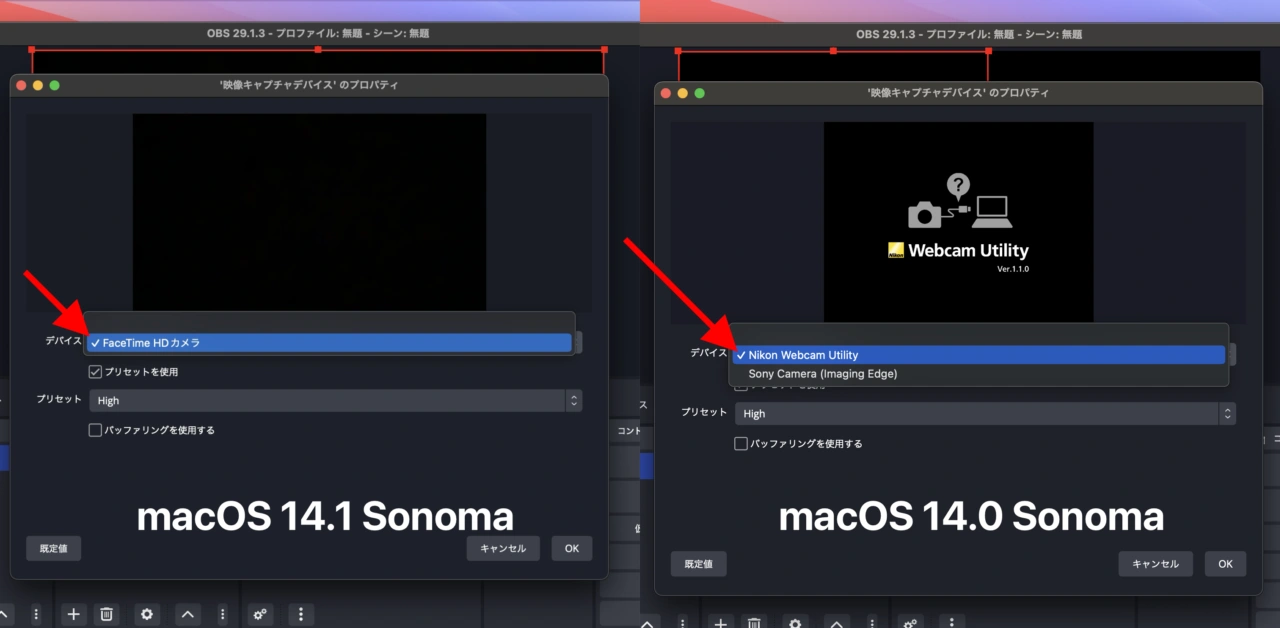Enable バッファリングを使用する in the macOS 14.0 dialog

coord(741,443)
